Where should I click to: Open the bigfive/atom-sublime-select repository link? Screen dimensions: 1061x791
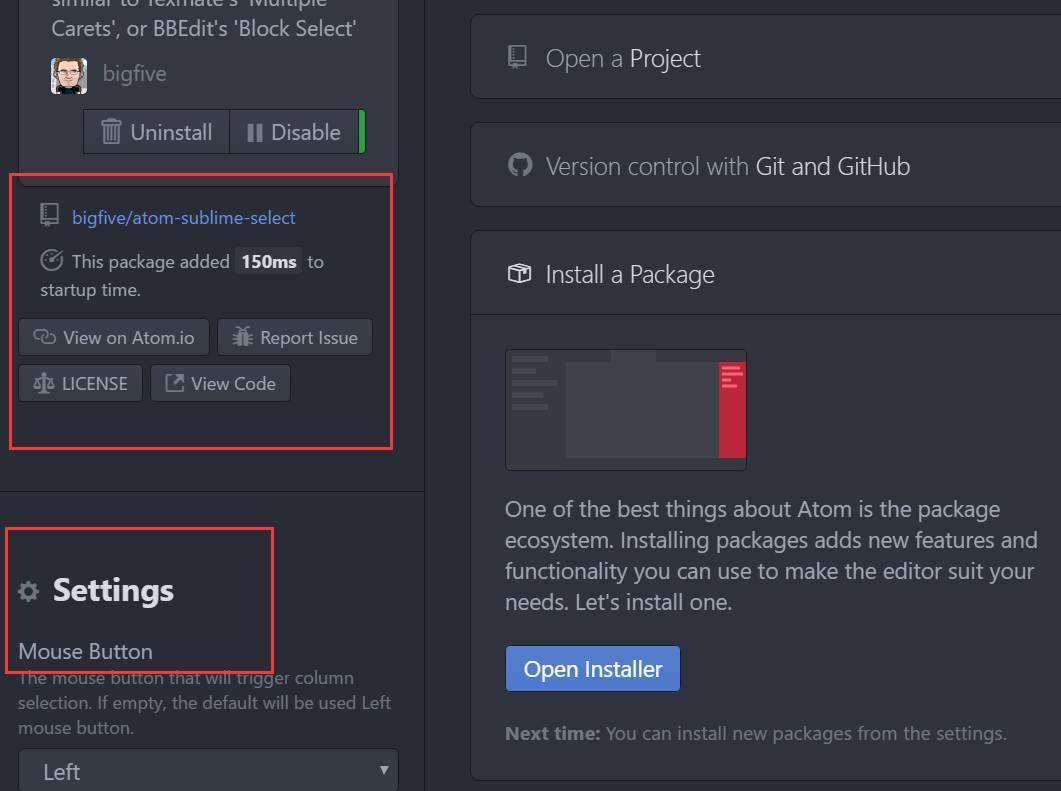[183, 217]
